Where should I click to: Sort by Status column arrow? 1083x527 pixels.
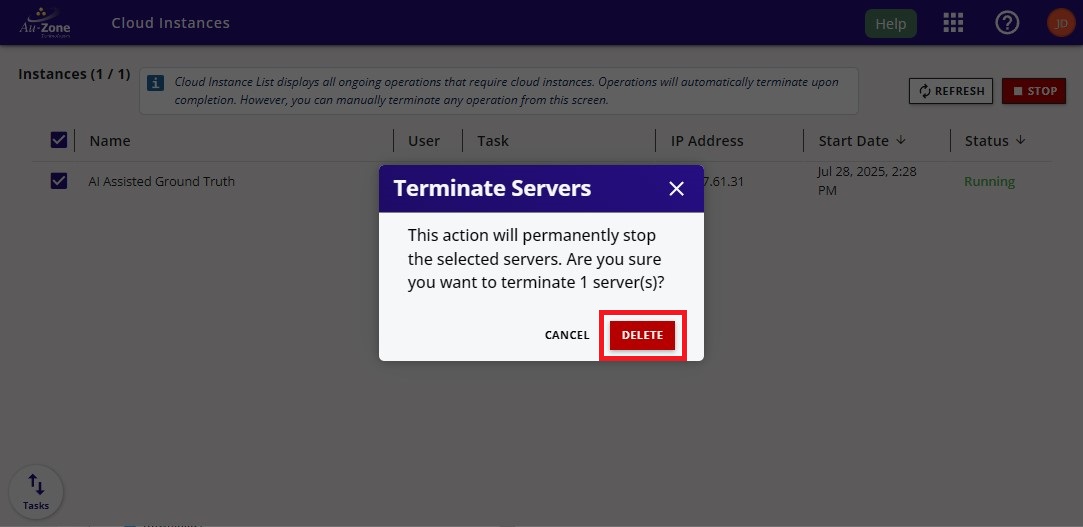click(x=1020, y=140)
